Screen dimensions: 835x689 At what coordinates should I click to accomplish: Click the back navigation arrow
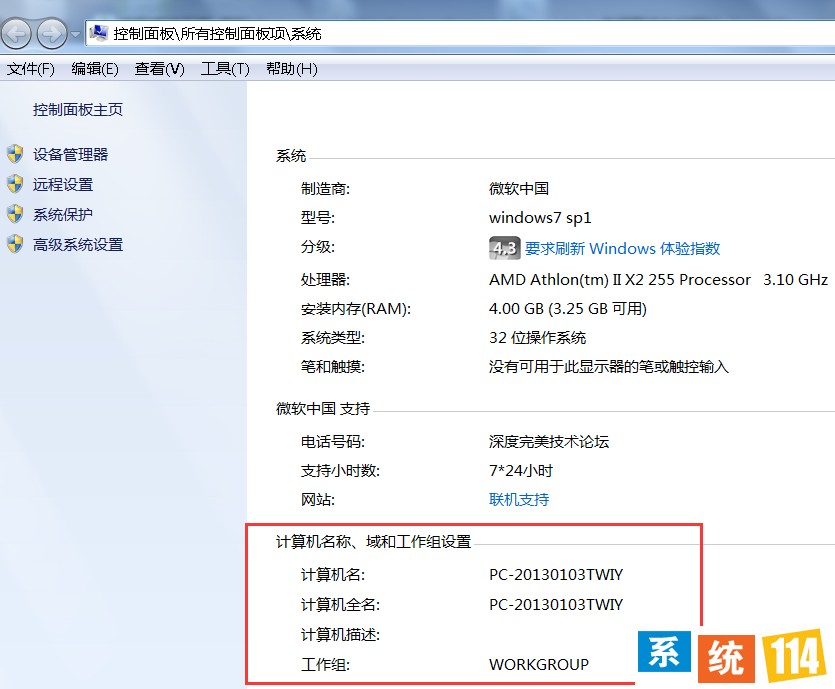point(16,33)
